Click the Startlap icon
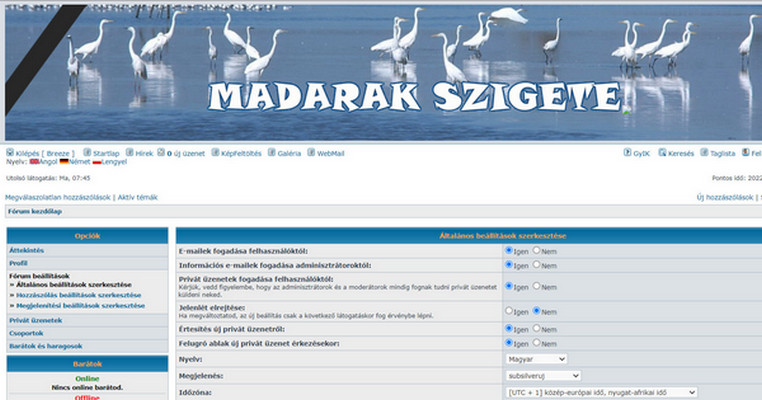This screenshot has width=762, height=400. click(x=87, y=153)
